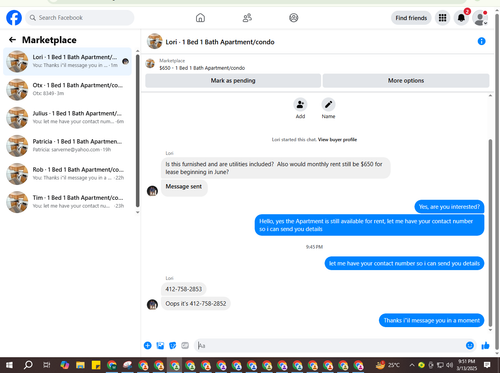Open more actions plus icon in composer

(x=148, y=346)
